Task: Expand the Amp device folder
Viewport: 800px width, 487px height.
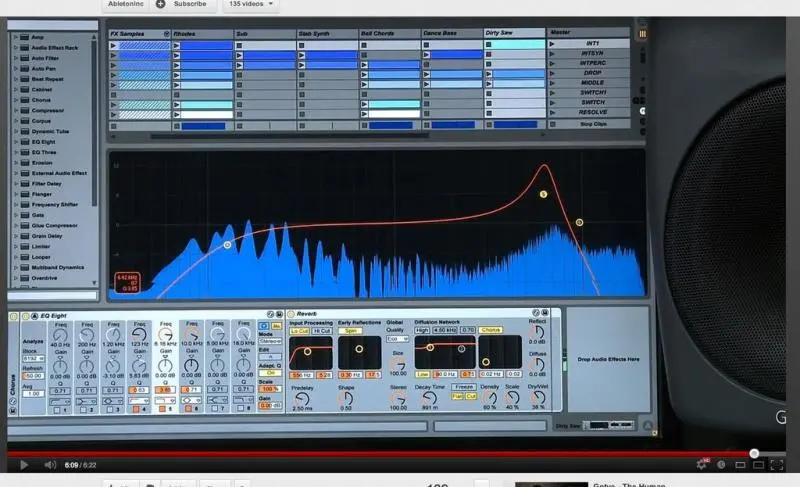Action: tap(16, 38)
